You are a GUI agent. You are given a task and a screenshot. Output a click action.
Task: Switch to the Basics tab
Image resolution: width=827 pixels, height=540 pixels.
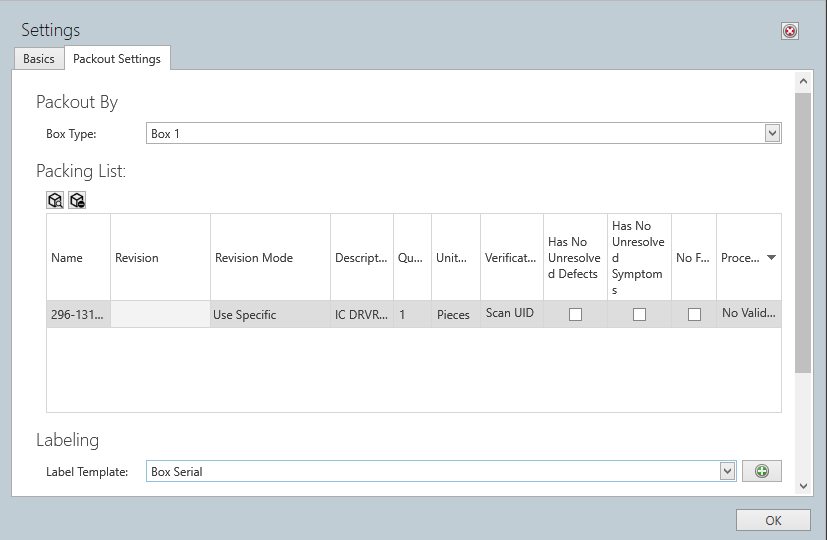[39, 59]
